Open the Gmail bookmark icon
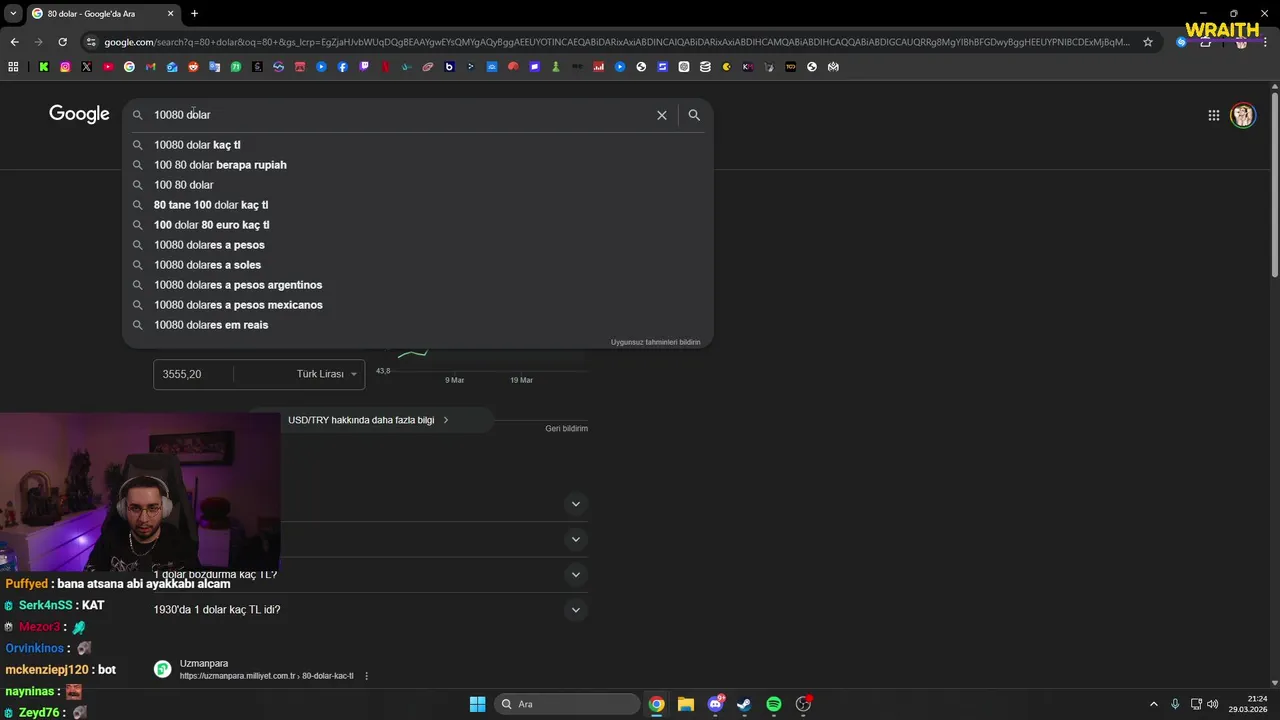The image size is (1280, 720). click(151, 67)
